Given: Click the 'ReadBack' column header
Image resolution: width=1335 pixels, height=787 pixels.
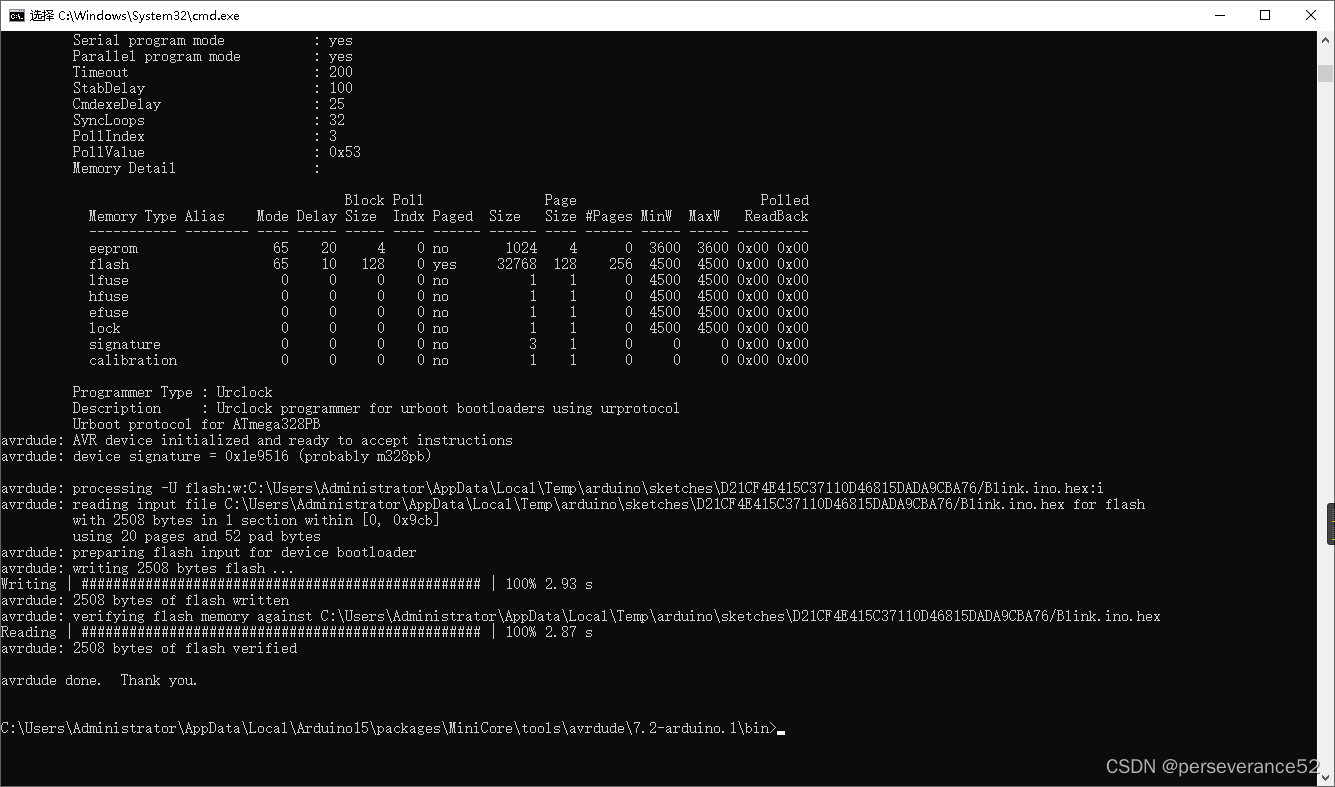Looking at the screenshot, I should tap(776, 216).
